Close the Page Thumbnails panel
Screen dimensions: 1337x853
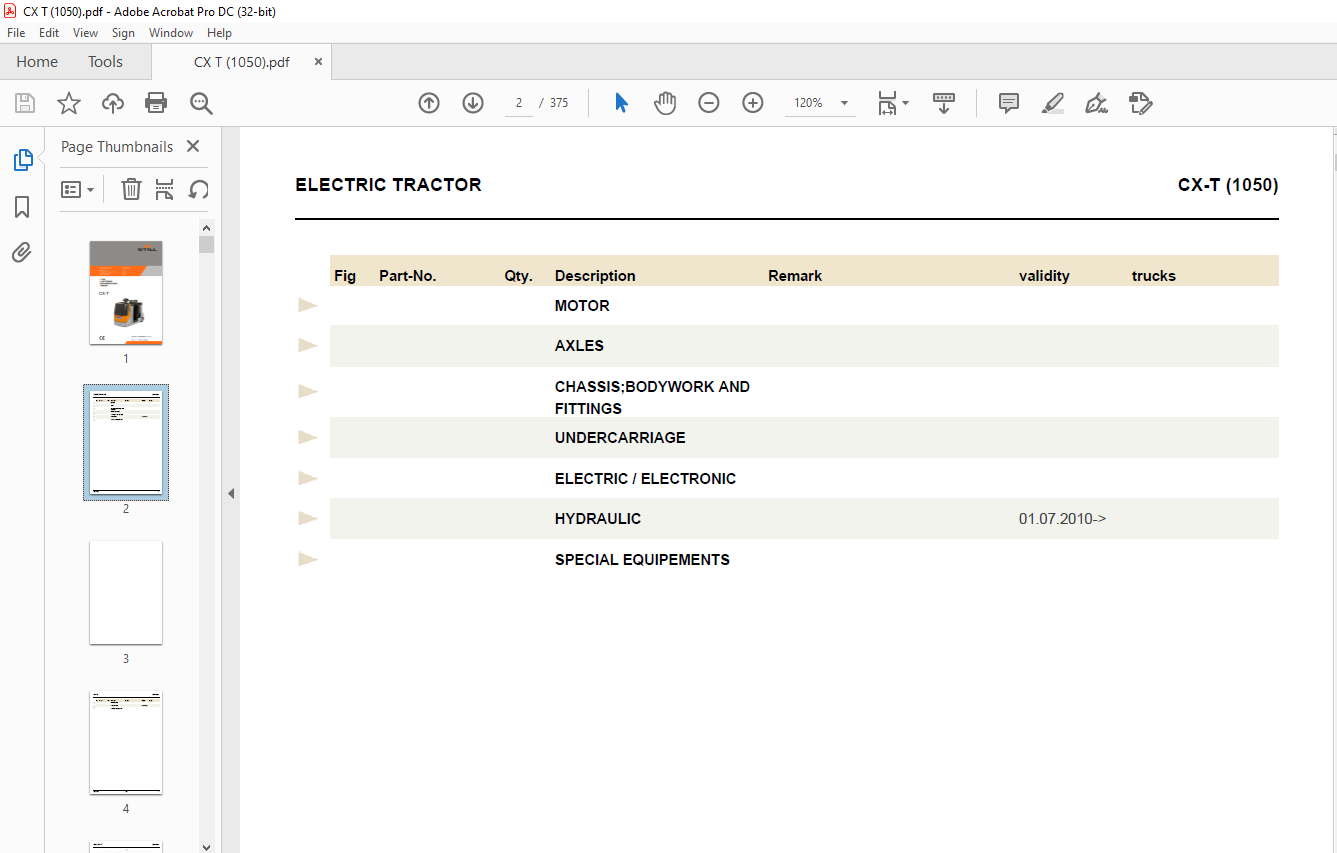(x=193, y=146)
